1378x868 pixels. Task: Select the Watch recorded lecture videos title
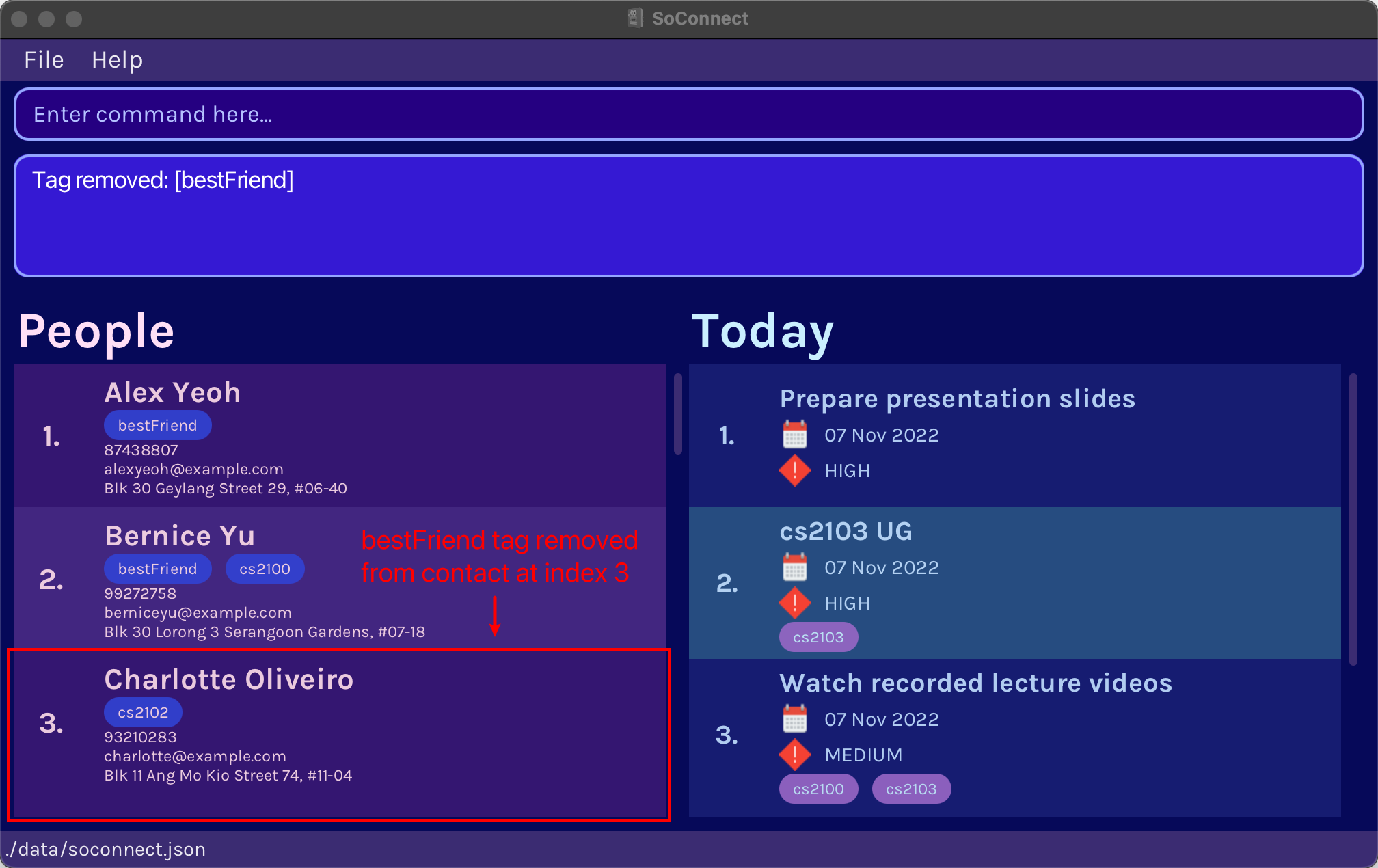coord(976,683)
